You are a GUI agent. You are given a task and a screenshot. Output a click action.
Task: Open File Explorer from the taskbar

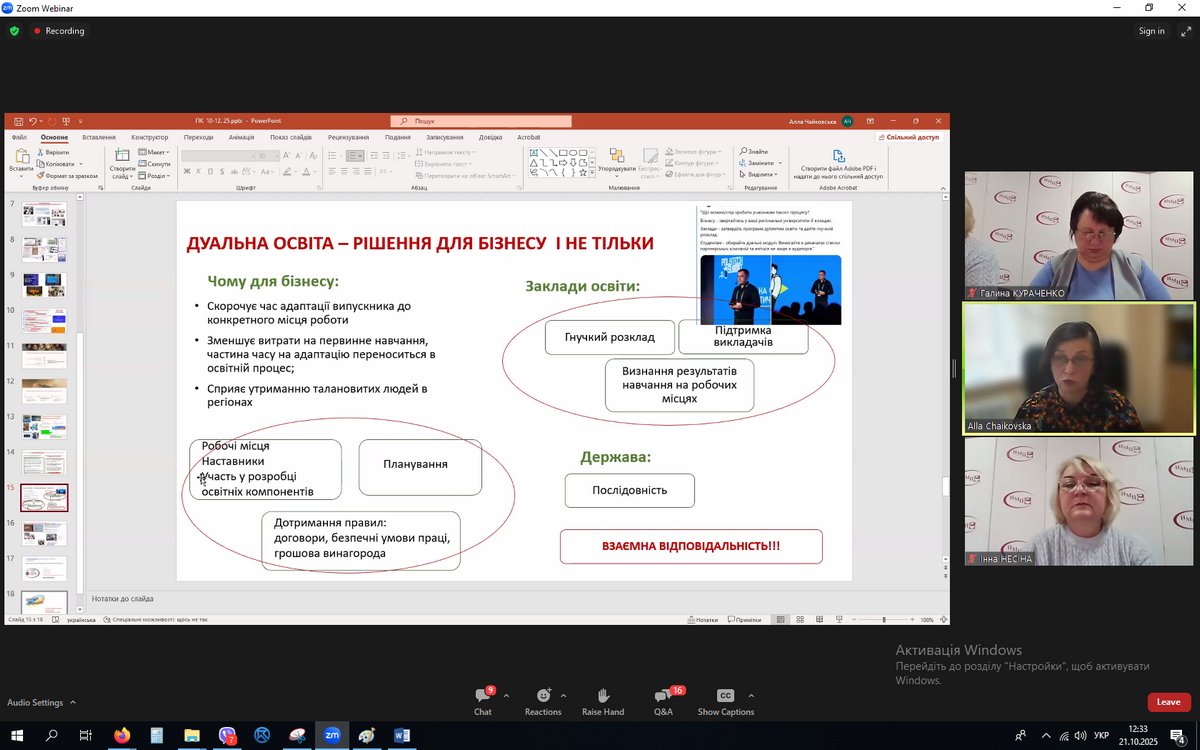point(192,735)
